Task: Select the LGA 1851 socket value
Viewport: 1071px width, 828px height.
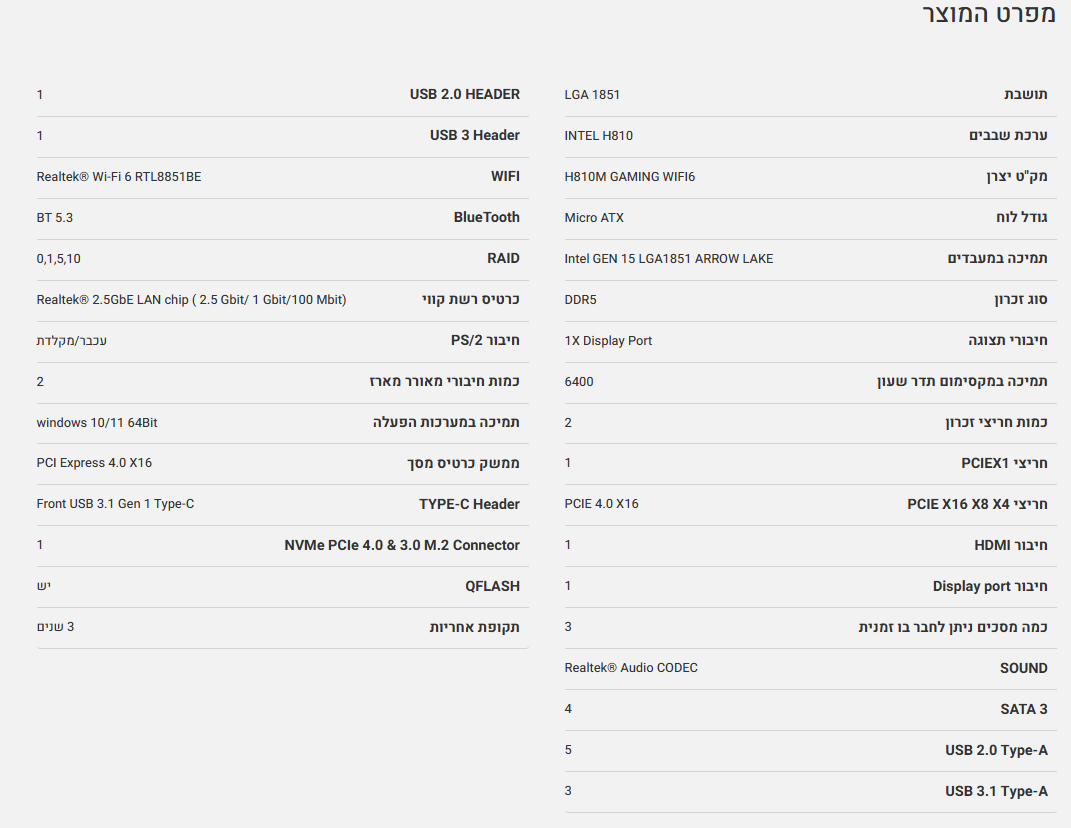Action: click(592, 95)
